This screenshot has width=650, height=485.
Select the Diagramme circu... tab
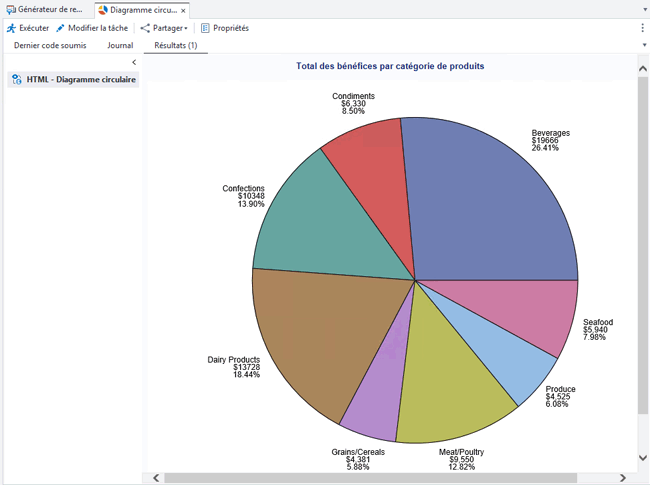point(142,10)
